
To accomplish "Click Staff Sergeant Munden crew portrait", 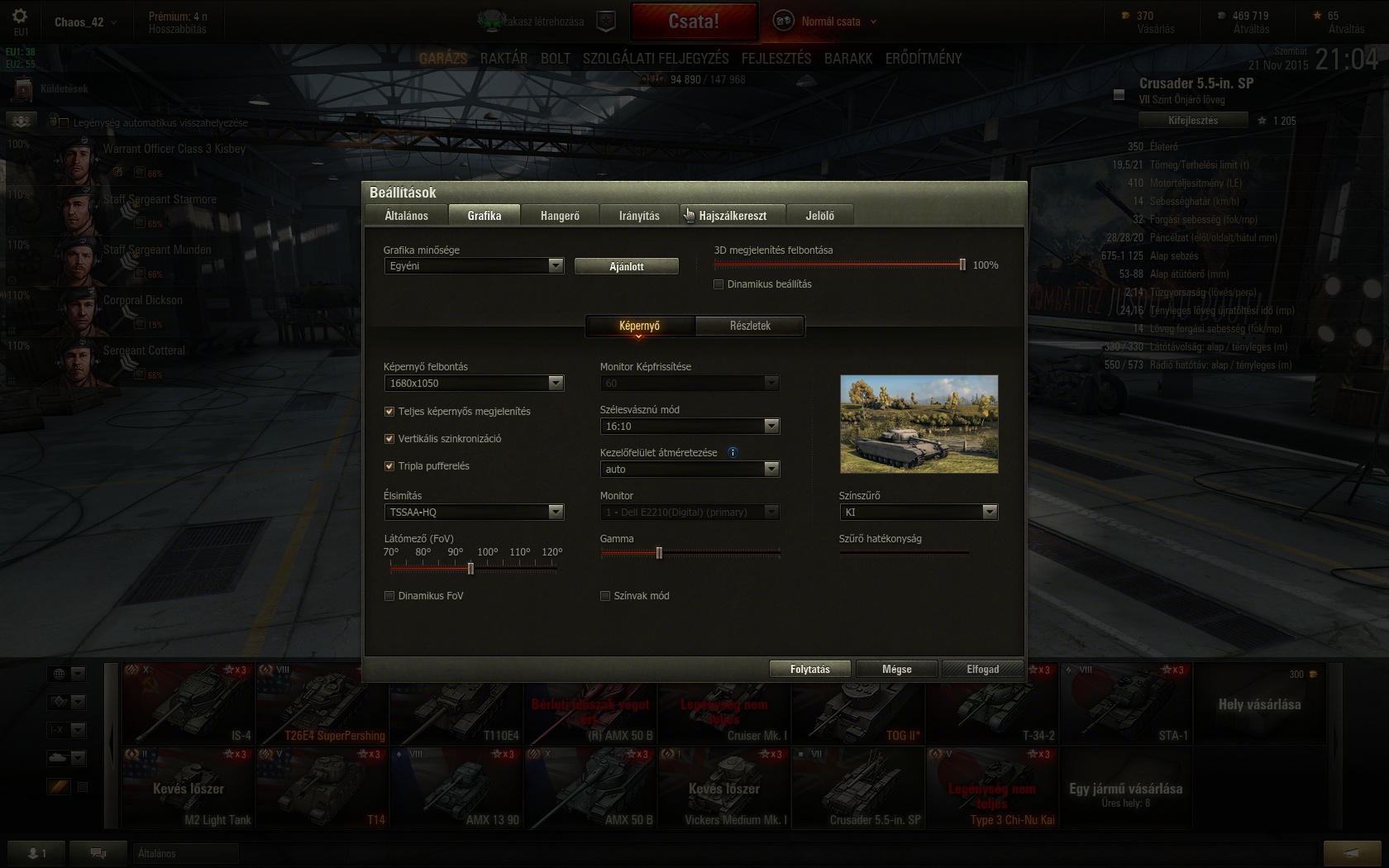I will pos(79,261).
